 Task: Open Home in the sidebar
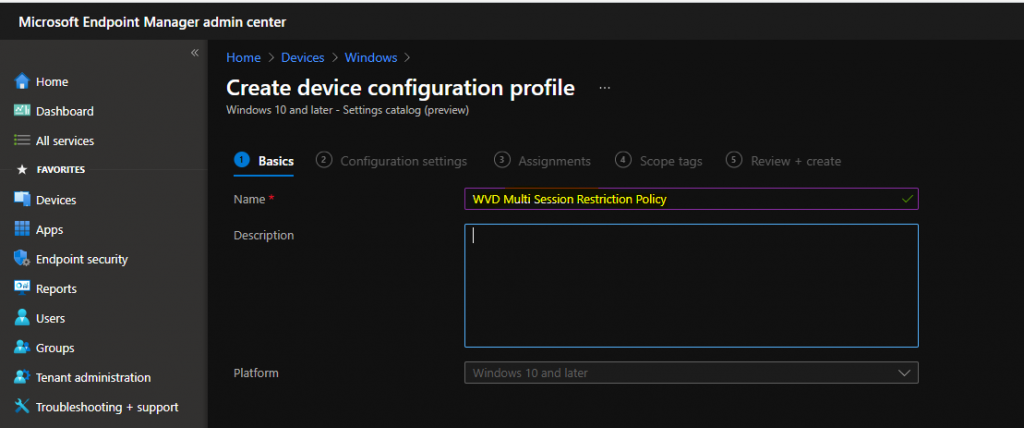[52, 82]
